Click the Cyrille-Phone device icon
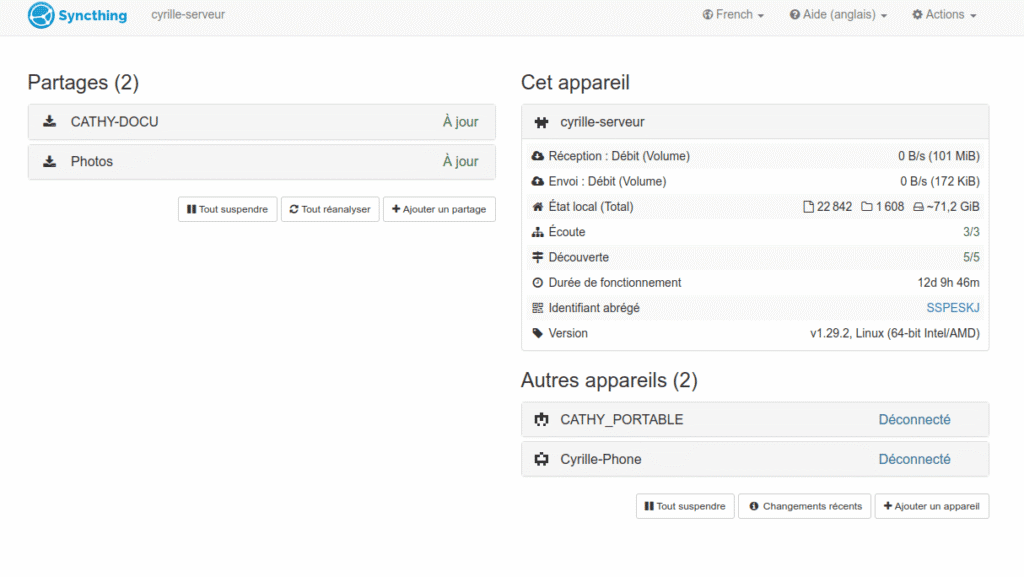Image resolution: width=1024 pixels, height=577 pixels. 542,460
